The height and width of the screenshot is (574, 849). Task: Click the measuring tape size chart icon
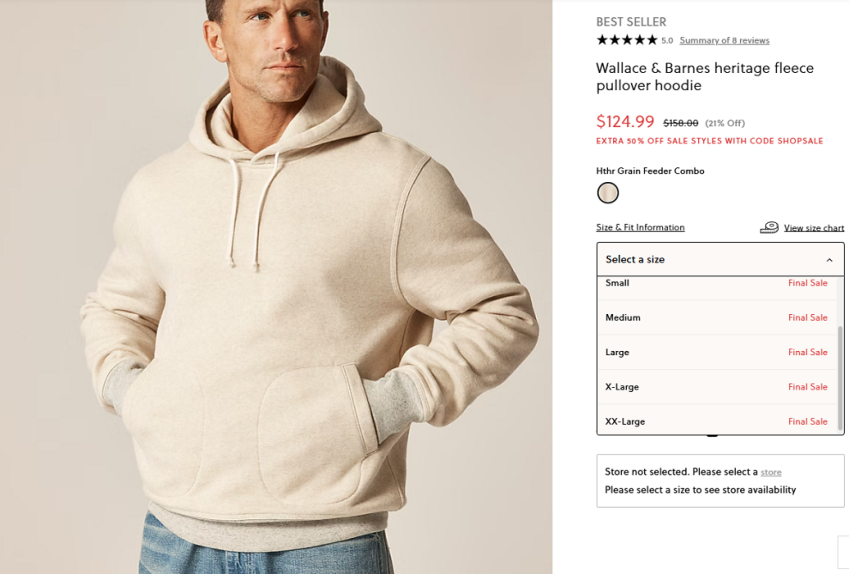[769, 228]
